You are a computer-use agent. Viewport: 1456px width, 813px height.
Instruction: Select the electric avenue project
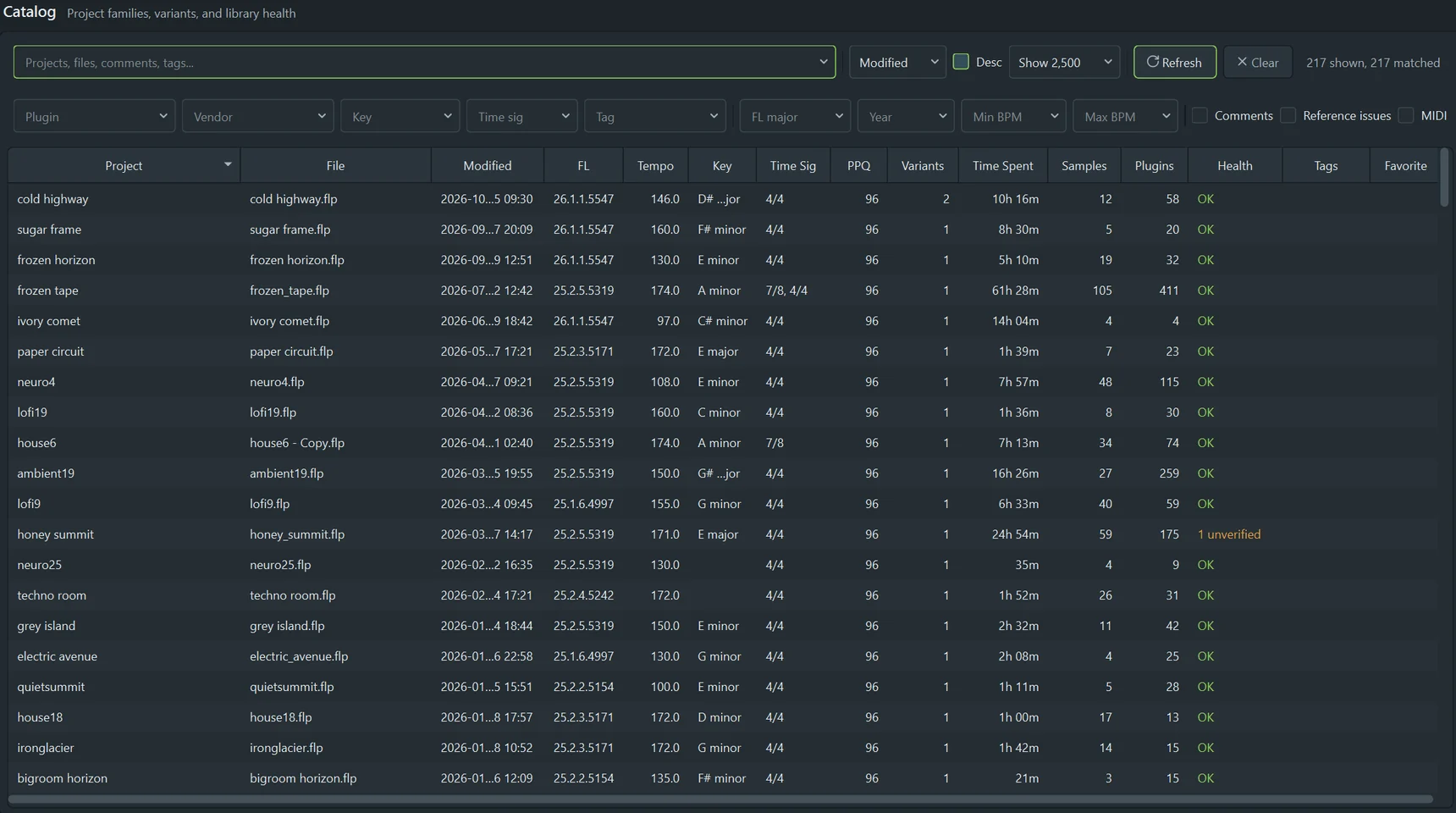tap(58, 656)
